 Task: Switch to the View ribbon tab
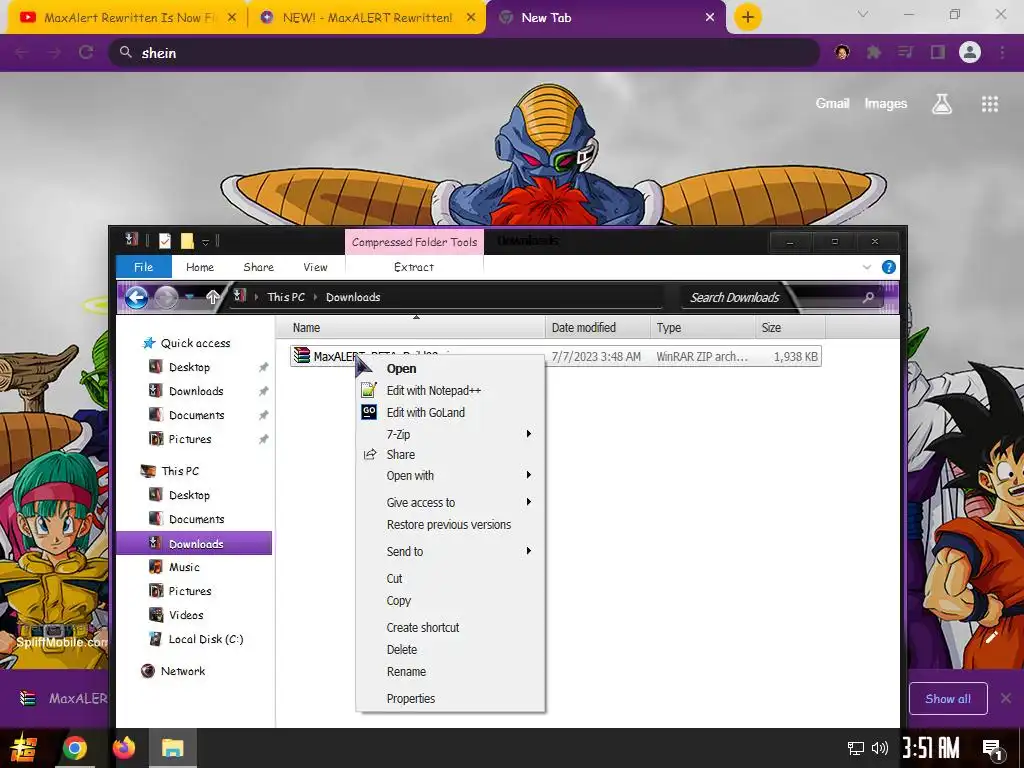[315, 267]
